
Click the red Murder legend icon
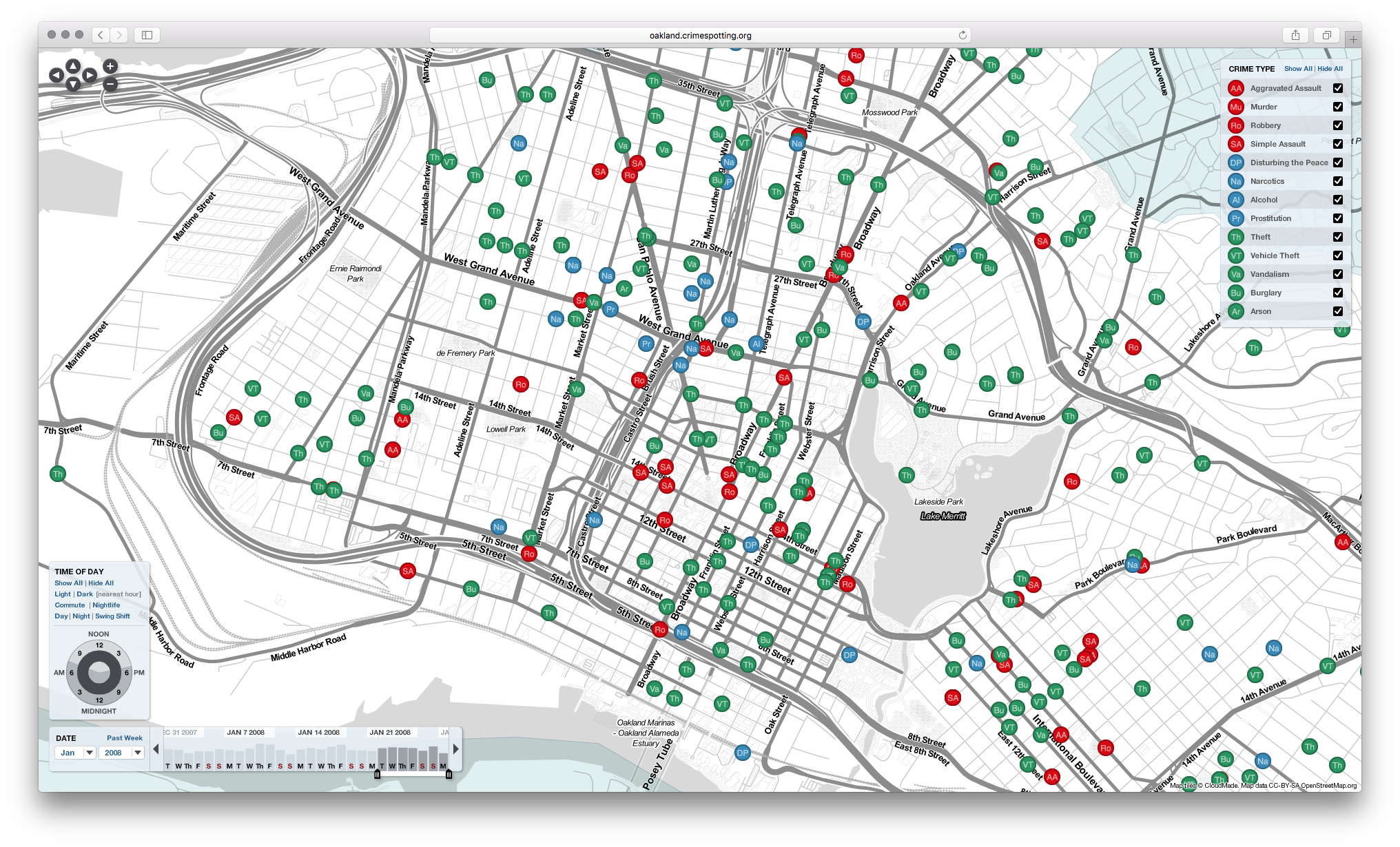tap(1235, 107)
